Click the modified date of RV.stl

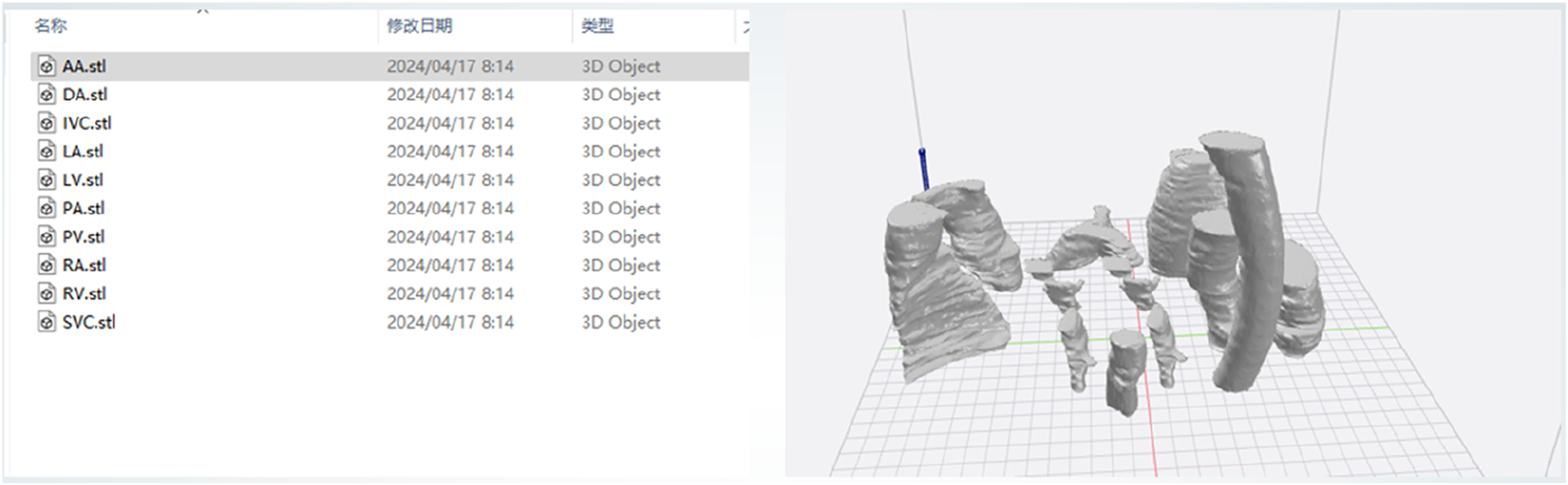[450, 293]
